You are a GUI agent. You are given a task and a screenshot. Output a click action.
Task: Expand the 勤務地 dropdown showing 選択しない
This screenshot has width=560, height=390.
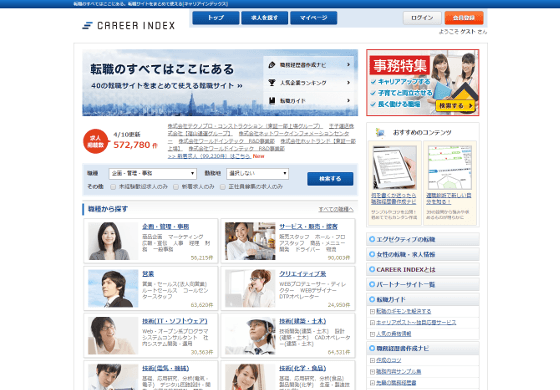click(258, 174)
